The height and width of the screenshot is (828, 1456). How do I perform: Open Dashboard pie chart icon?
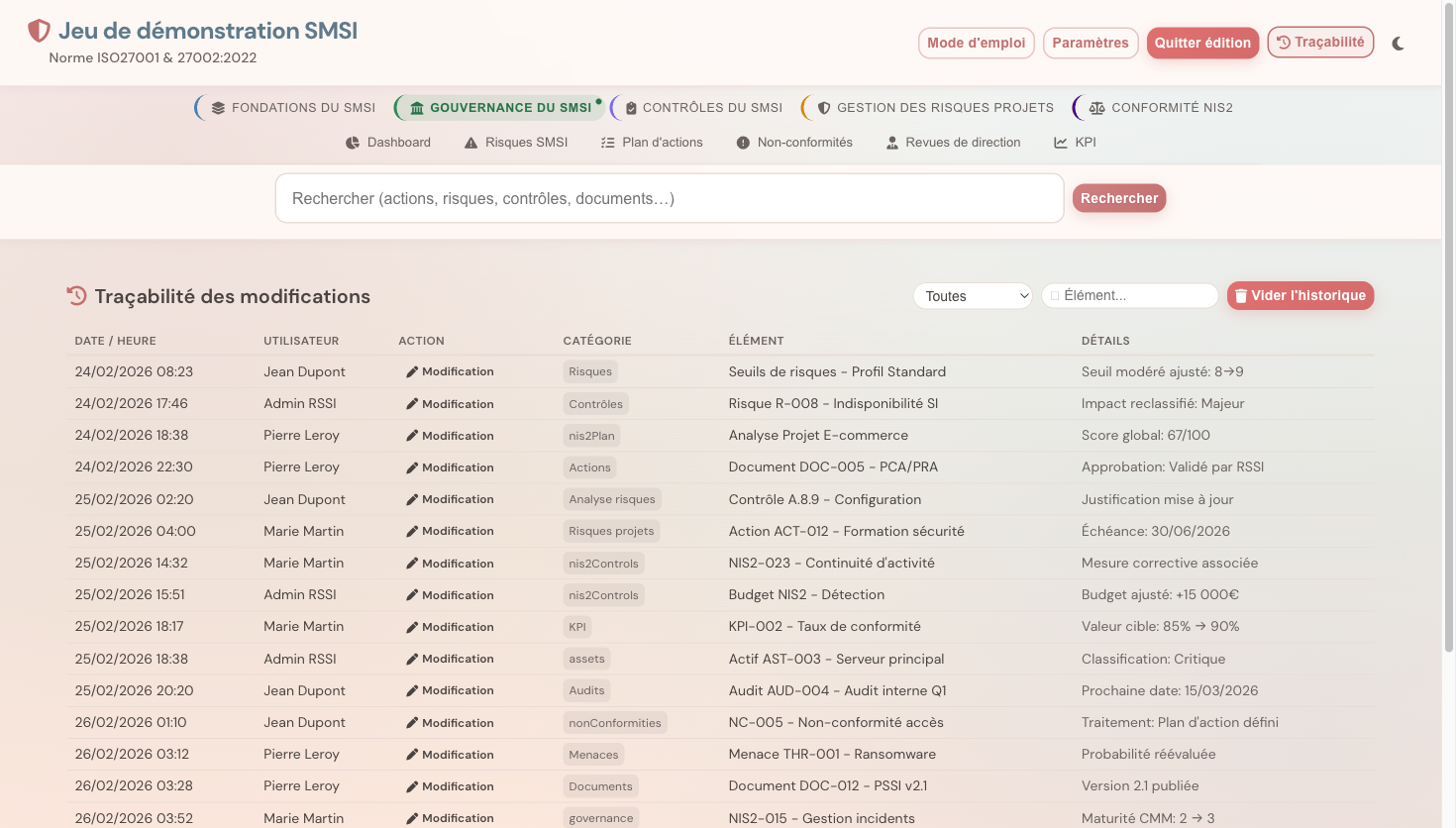[x=353, y=143]
